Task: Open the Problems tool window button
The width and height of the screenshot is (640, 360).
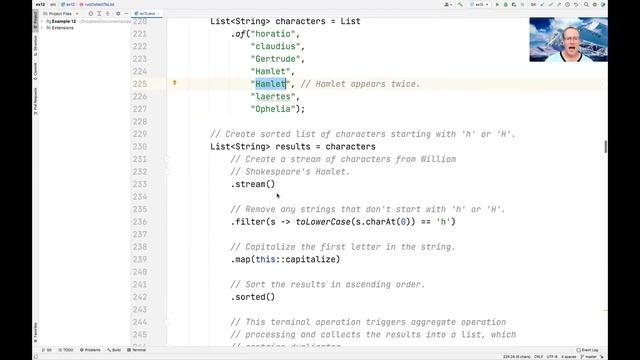Action: pos(90,350)
